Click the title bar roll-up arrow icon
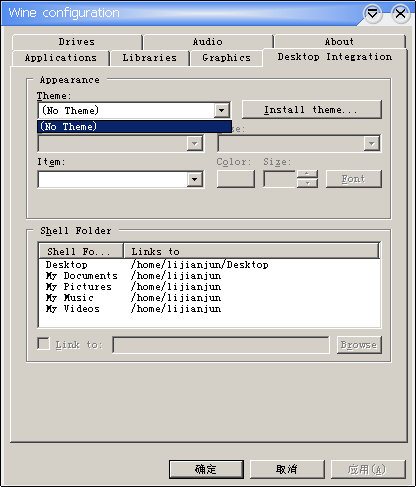The width and height of the screenshot is (416, 487). (373, 14)
